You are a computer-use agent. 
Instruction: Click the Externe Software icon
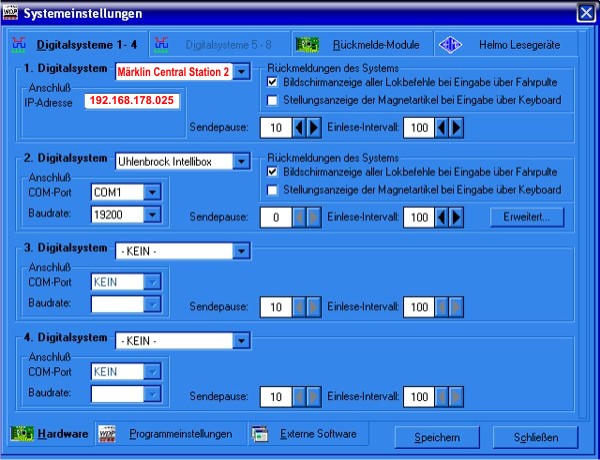point(260,434)
